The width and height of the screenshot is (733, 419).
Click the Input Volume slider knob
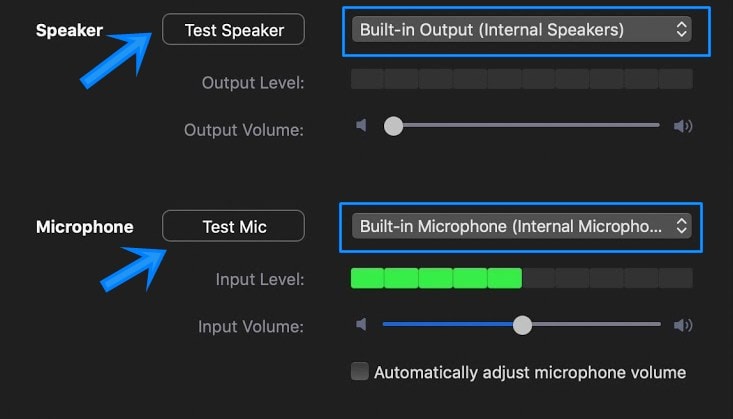[522, 325]
